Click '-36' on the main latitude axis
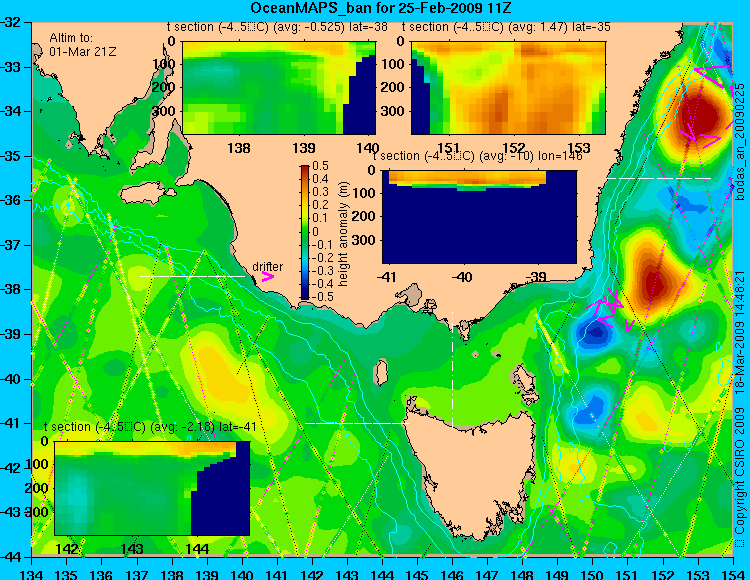 pos(12,200)
